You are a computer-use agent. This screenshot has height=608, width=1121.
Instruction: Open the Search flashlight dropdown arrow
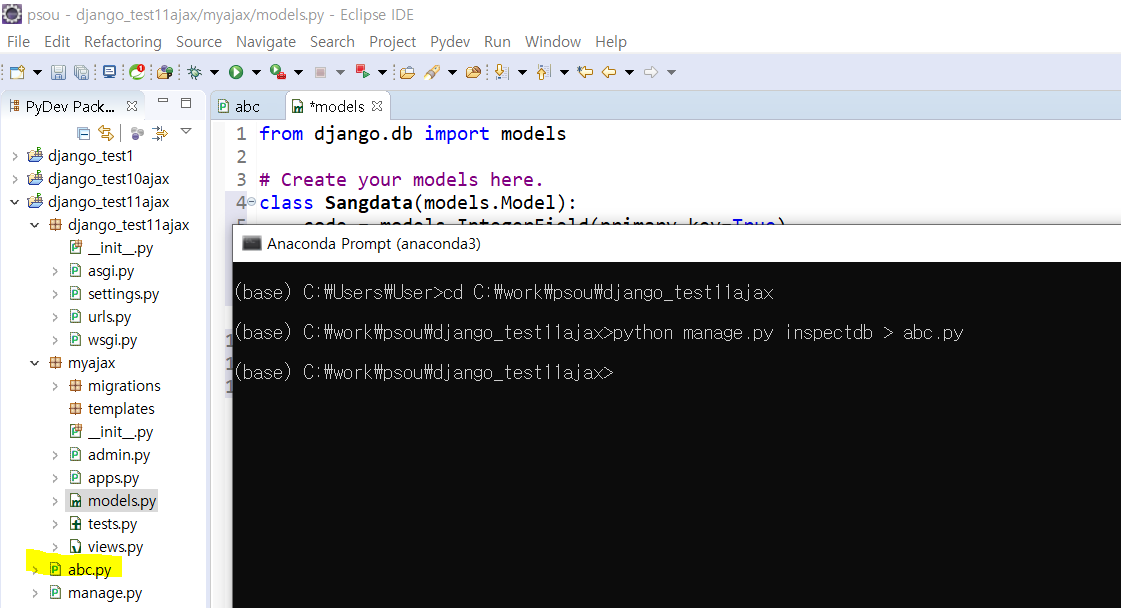coord(452,72)
